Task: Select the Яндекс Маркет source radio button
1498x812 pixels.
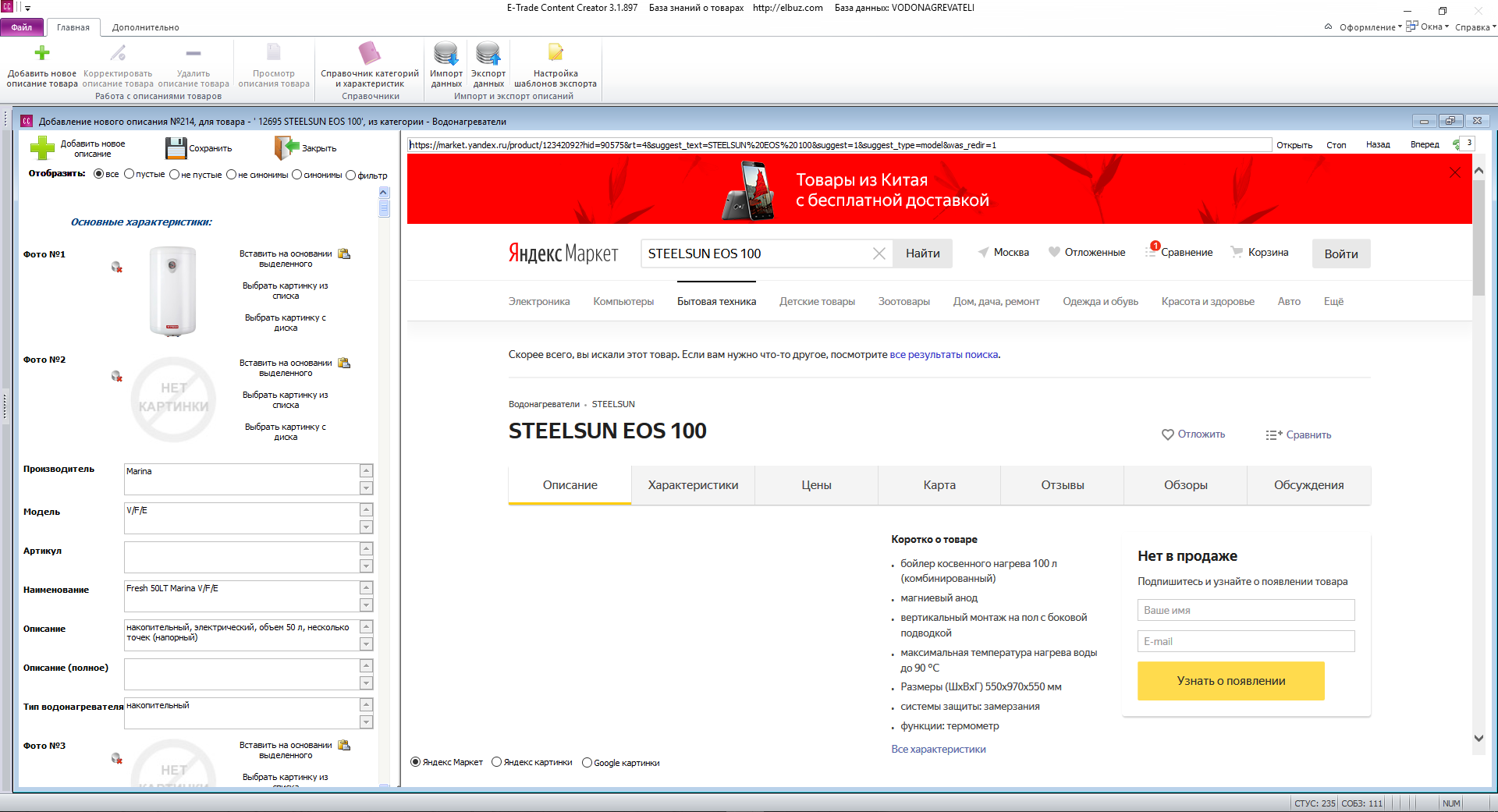Action: click(416, 762)
